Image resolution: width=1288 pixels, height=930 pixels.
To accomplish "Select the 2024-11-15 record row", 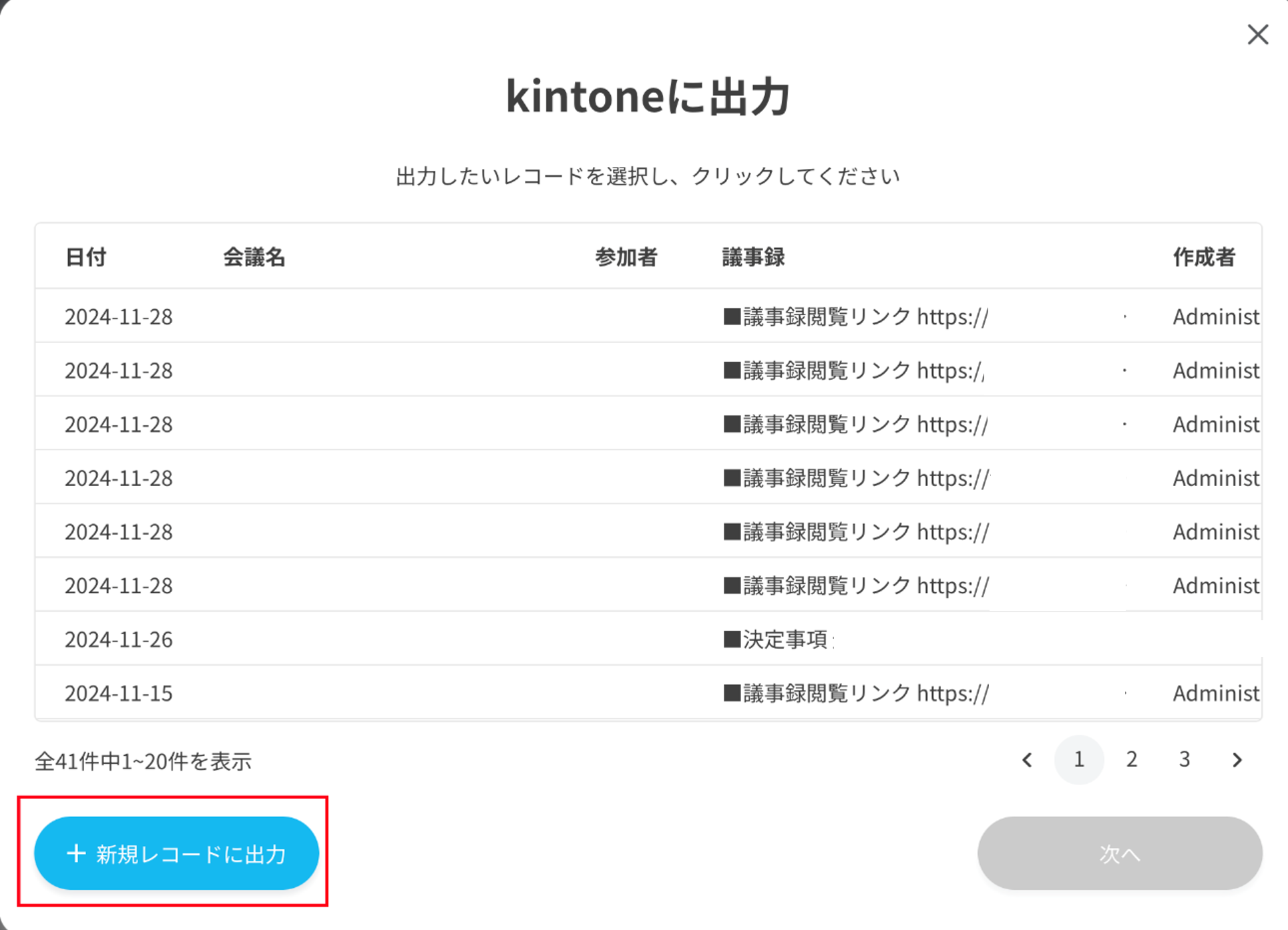I will (648, 693).
